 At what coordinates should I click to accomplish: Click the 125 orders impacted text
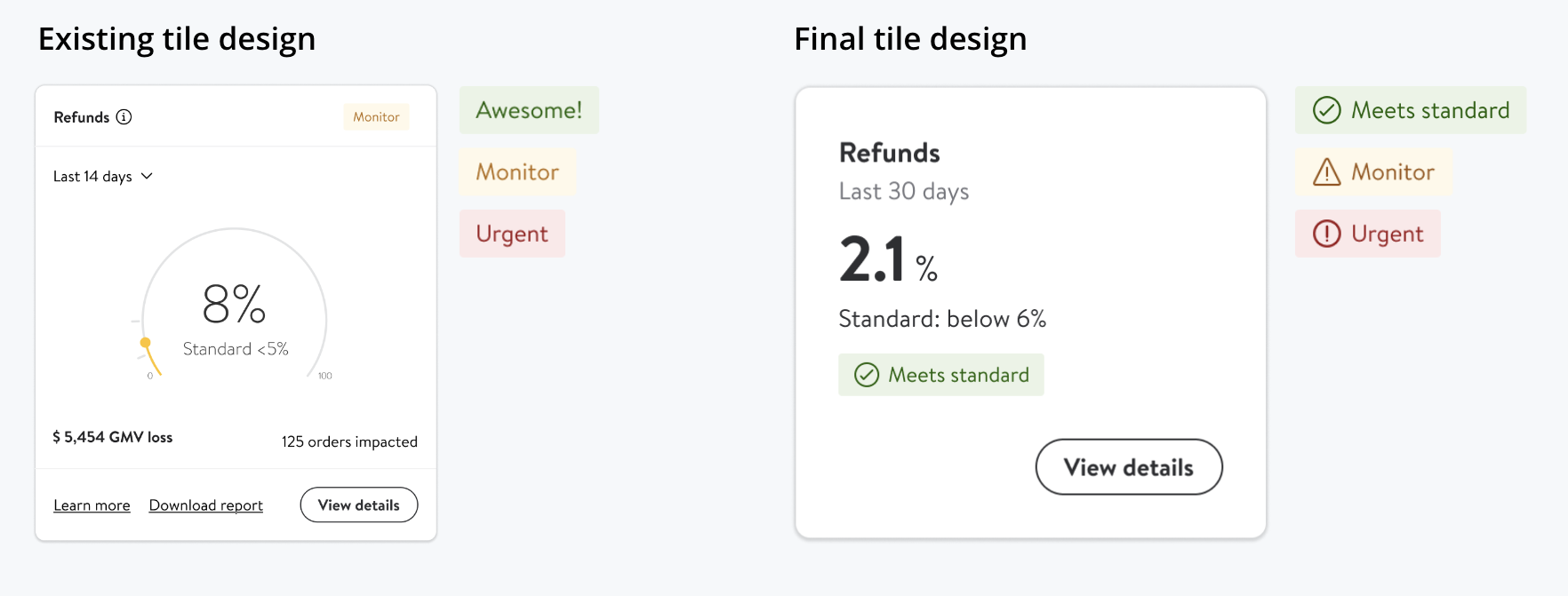pos(349,441)
